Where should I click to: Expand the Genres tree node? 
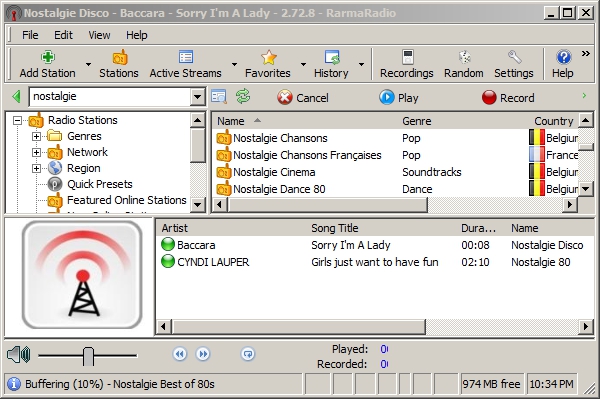click(36, 136)
